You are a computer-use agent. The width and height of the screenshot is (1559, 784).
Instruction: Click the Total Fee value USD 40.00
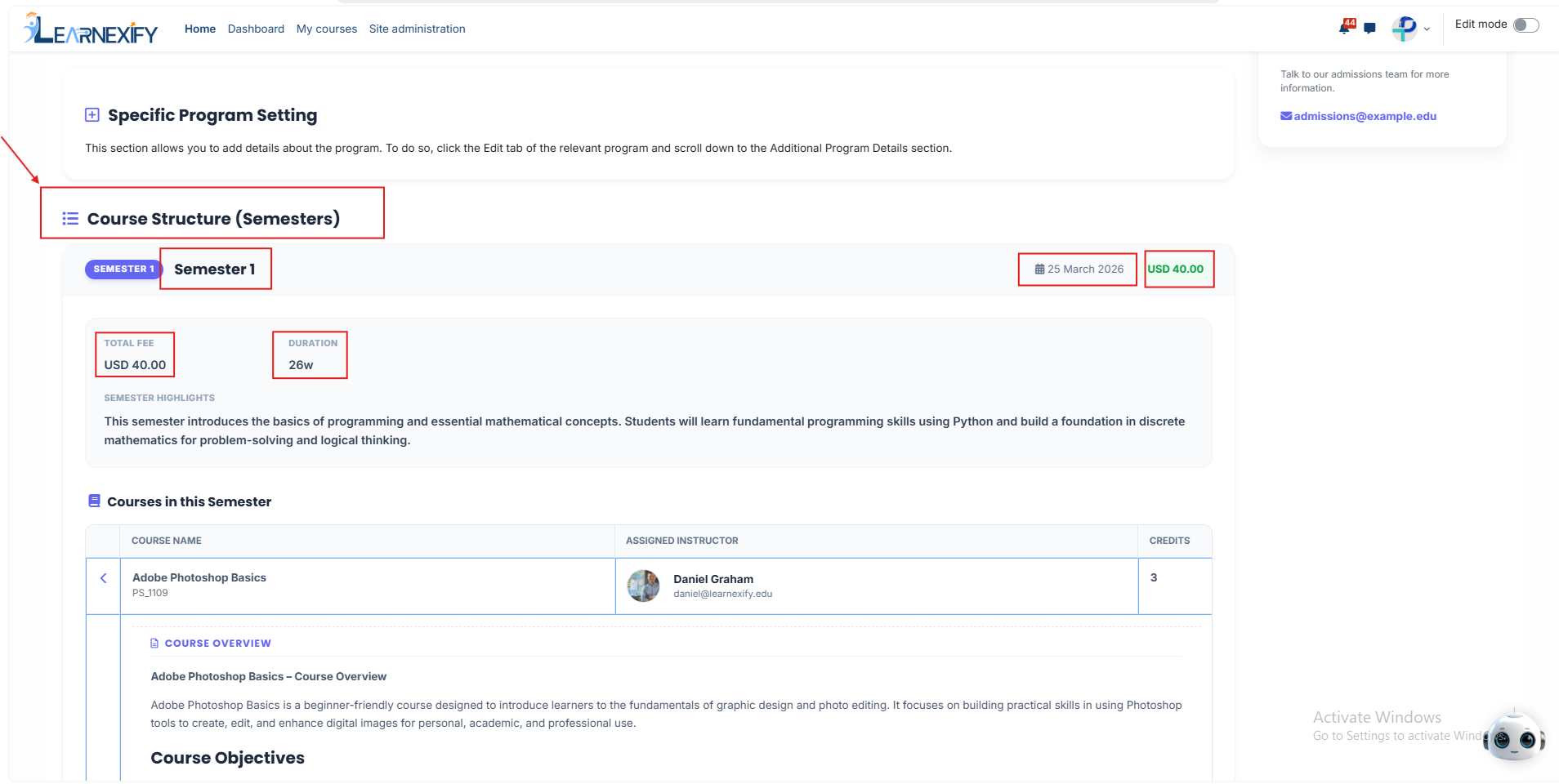pyautogui.click(x=135, y=365)
